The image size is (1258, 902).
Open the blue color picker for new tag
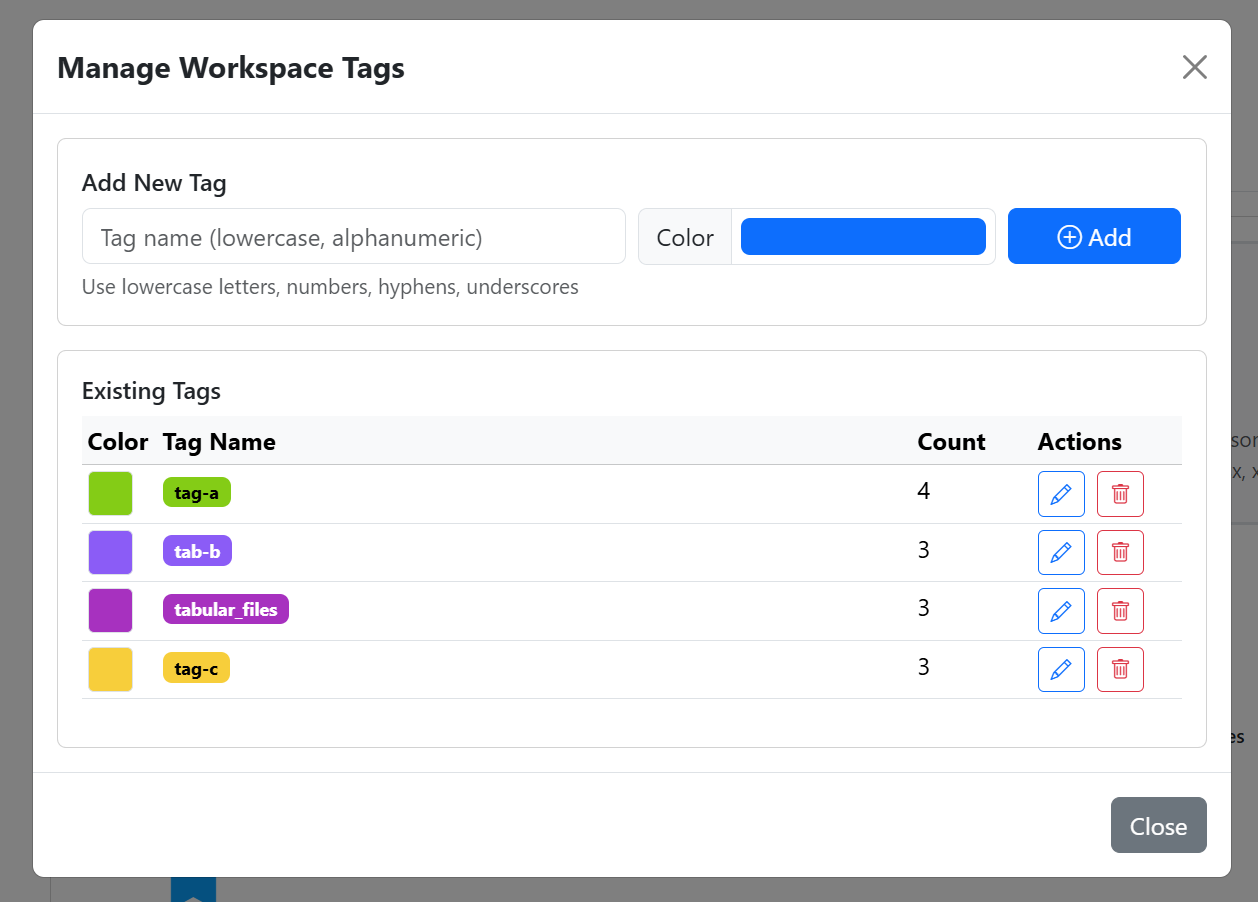point(863,236)
